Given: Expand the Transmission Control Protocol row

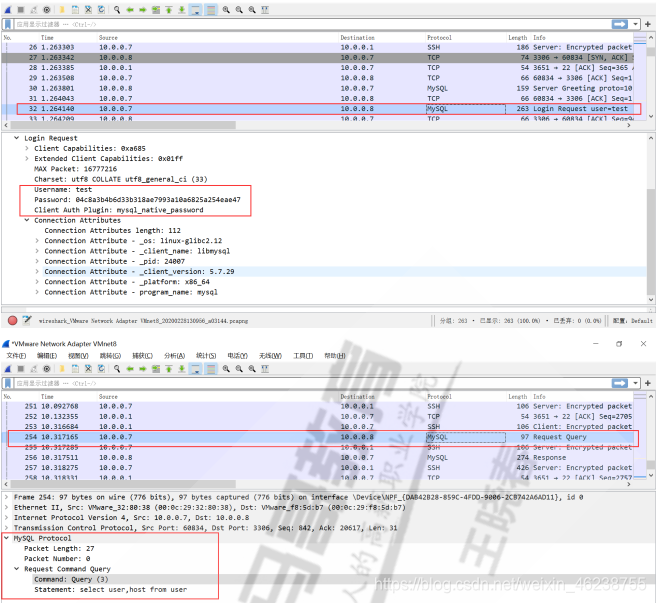Looking at the screenshot, I should (x=6, y=528).
